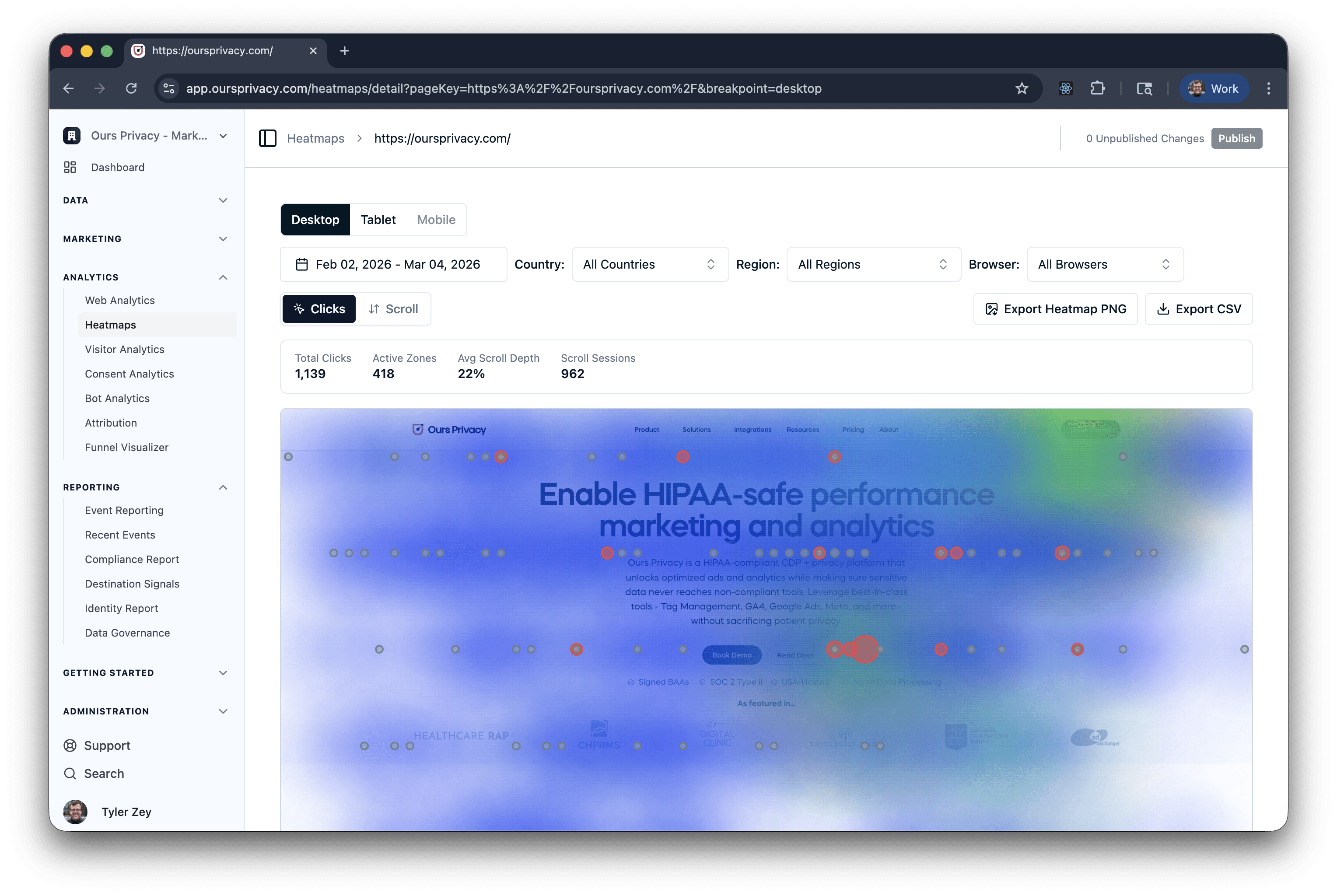Bookmark page with star icon
The image size is (1337, 896).
[x=1022, y=88]
